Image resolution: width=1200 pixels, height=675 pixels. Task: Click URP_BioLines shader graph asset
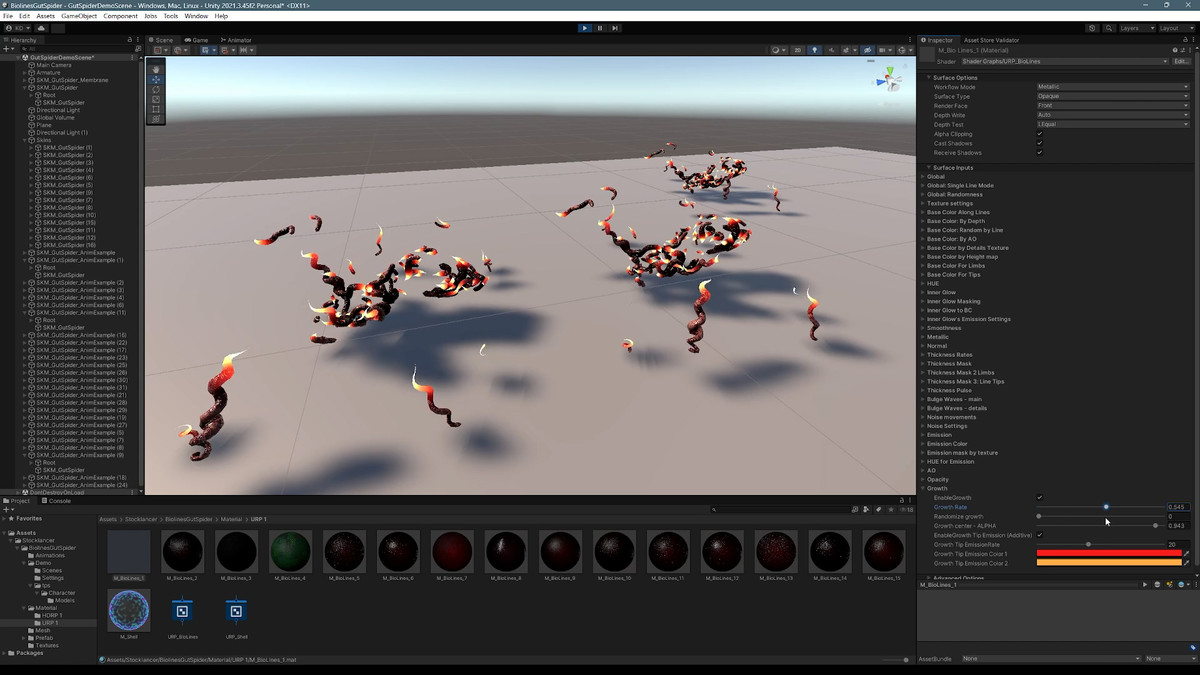182,611
